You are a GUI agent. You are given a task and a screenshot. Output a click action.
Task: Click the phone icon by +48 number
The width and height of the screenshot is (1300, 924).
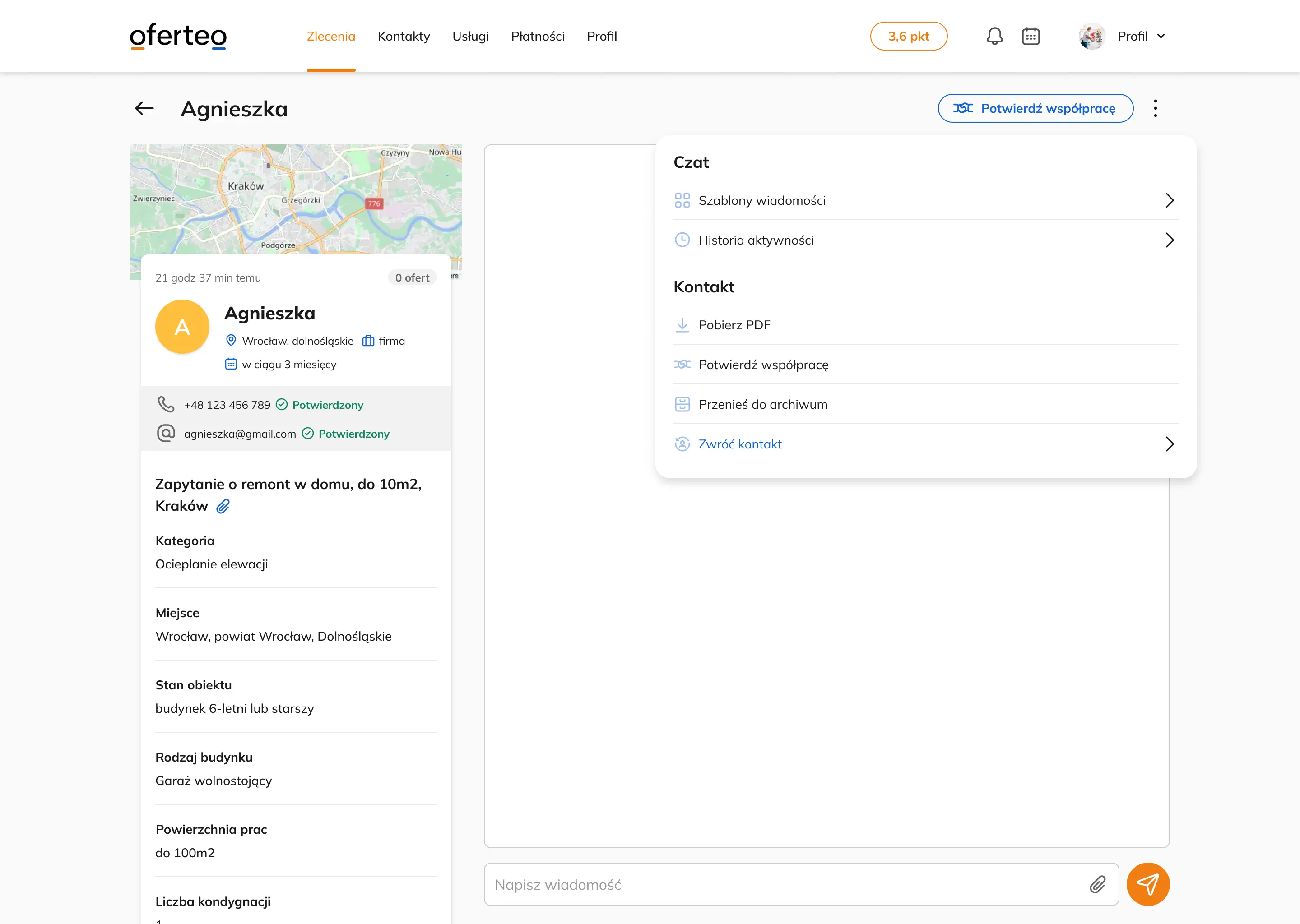166,405
